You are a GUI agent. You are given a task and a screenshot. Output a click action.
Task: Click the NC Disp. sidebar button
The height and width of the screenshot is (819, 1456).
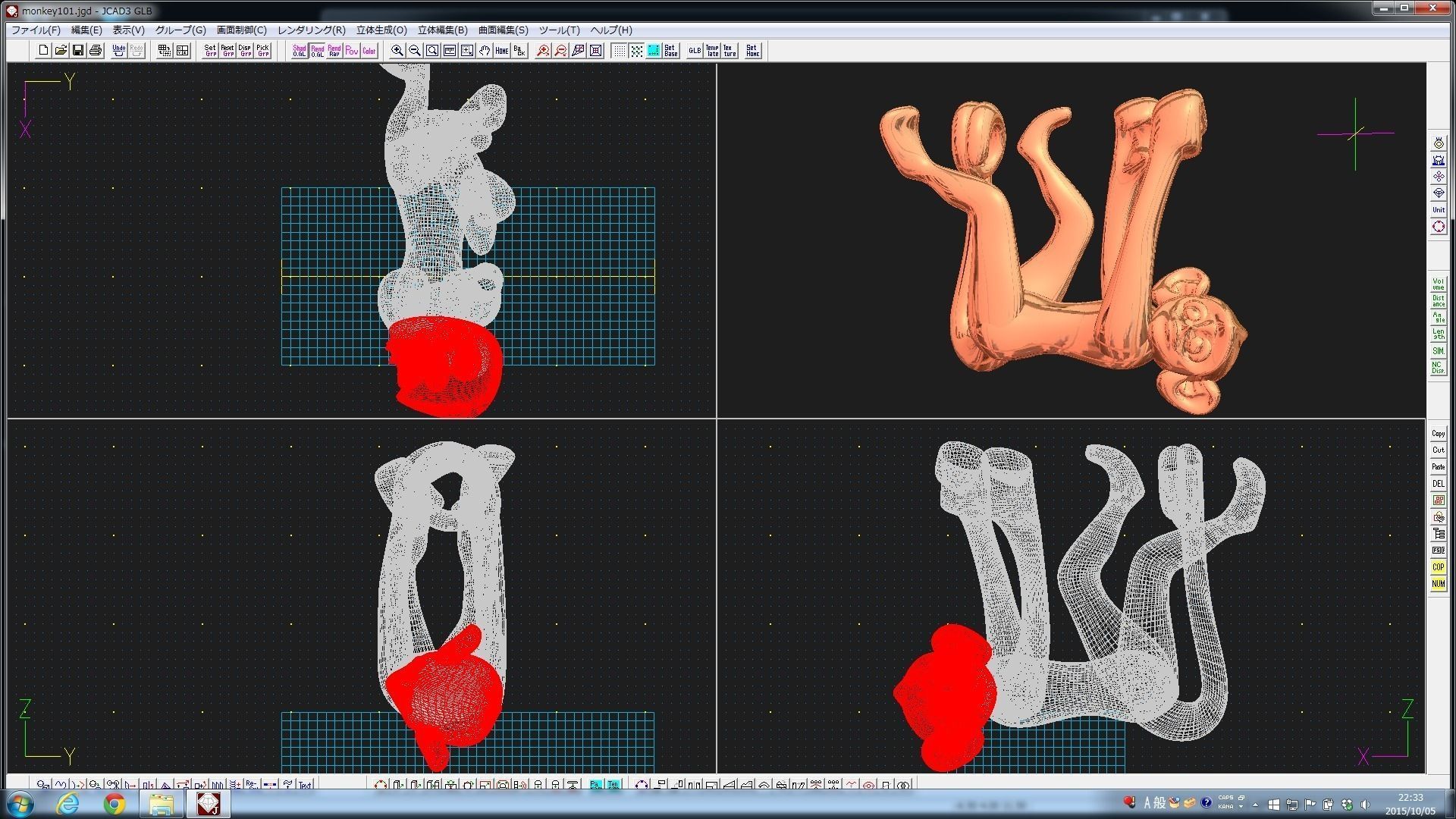1439,368
